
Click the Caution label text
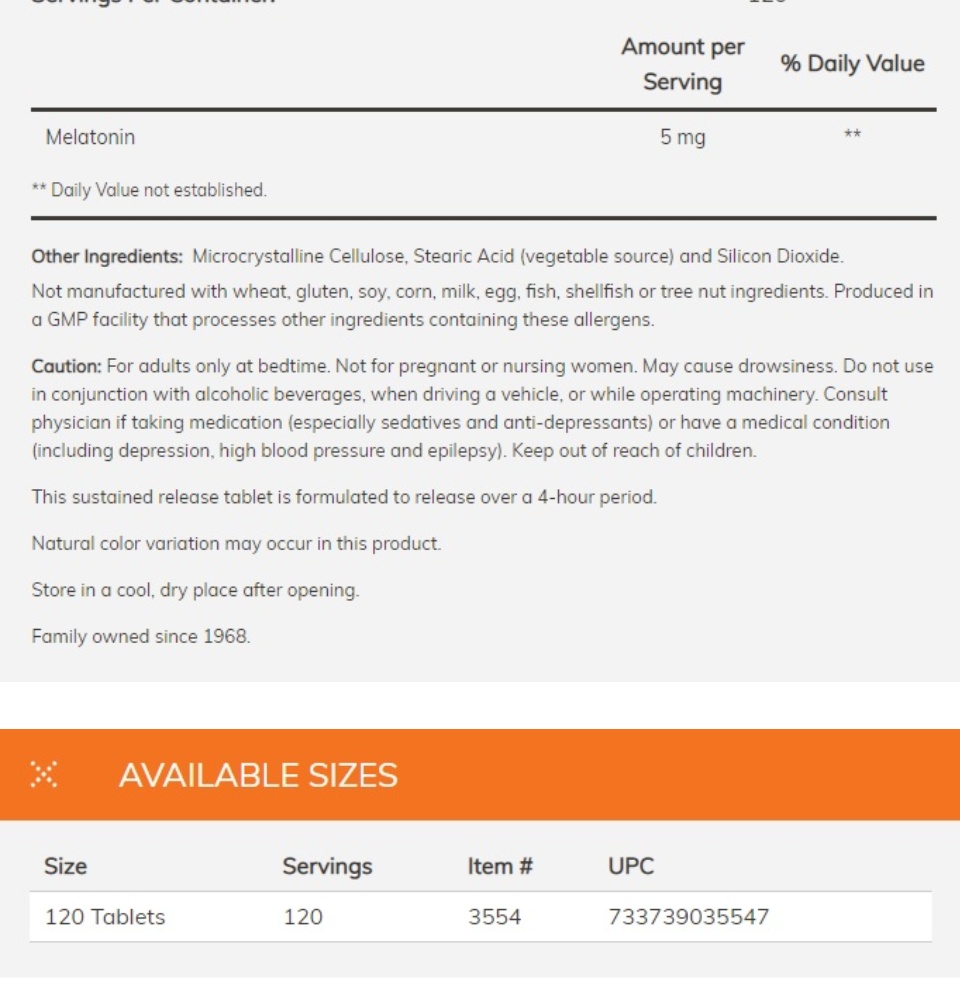coord(66,366)
